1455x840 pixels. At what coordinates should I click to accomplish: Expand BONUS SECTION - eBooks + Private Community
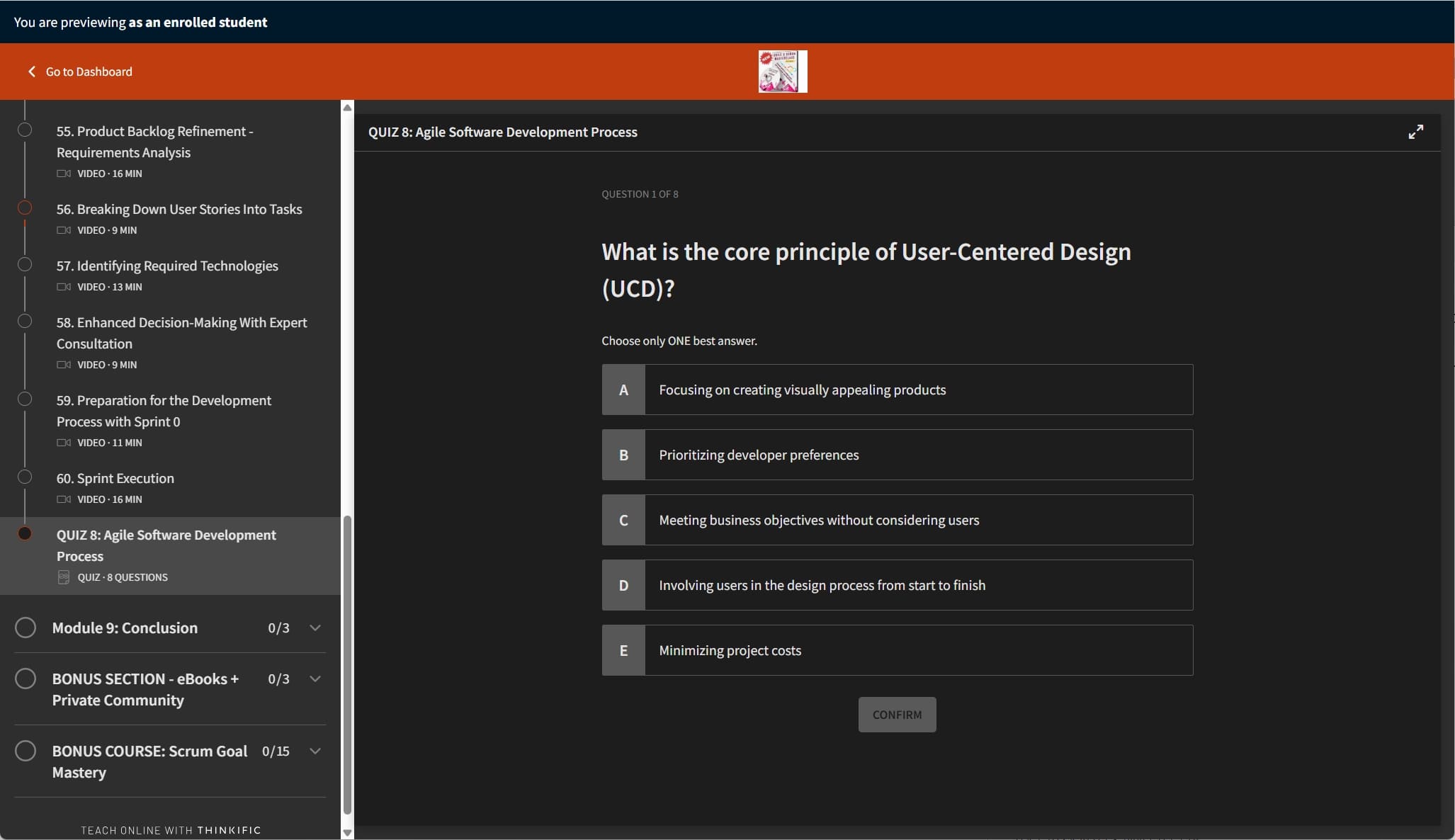pyautogui.click(x=315, y=679)
